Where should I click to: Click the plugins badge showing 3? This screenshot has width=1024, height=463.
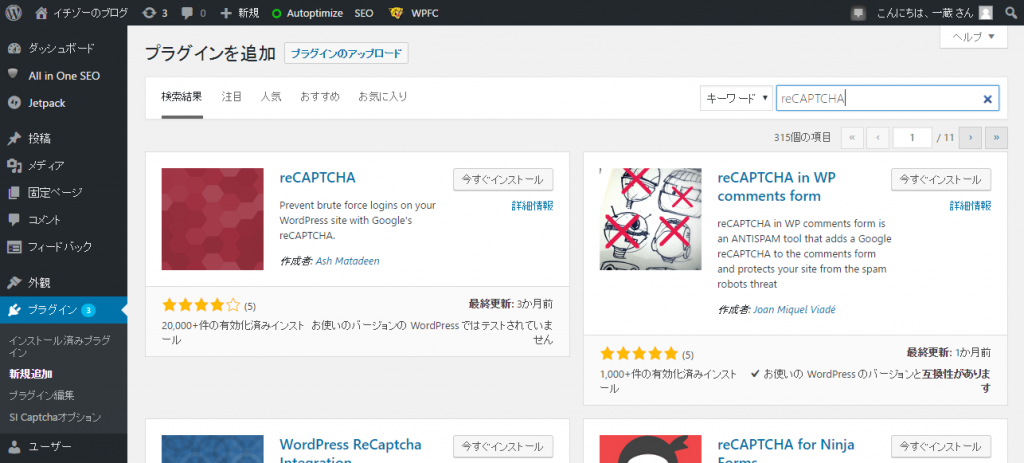89,310
